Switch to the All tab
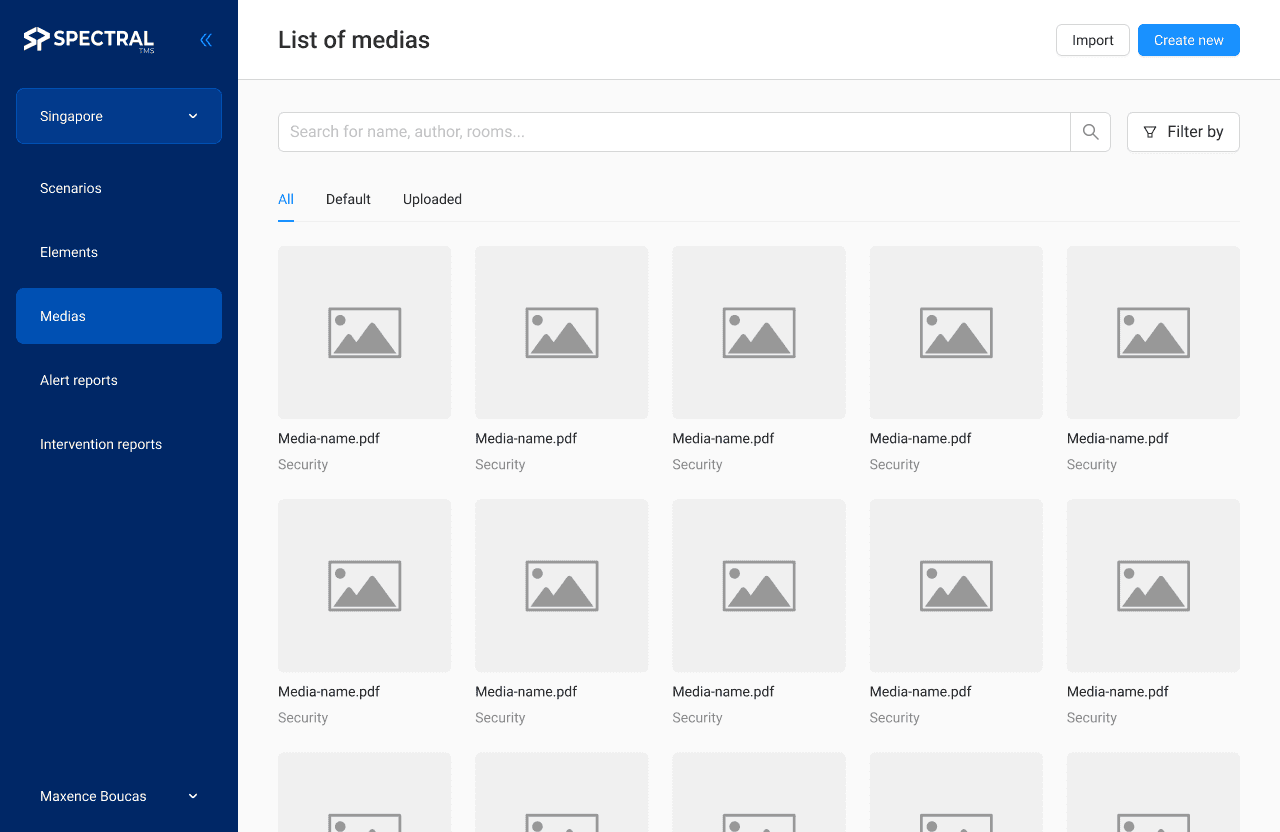The height and width of the screenshot is (832, 1280). (x=286, y=199)
